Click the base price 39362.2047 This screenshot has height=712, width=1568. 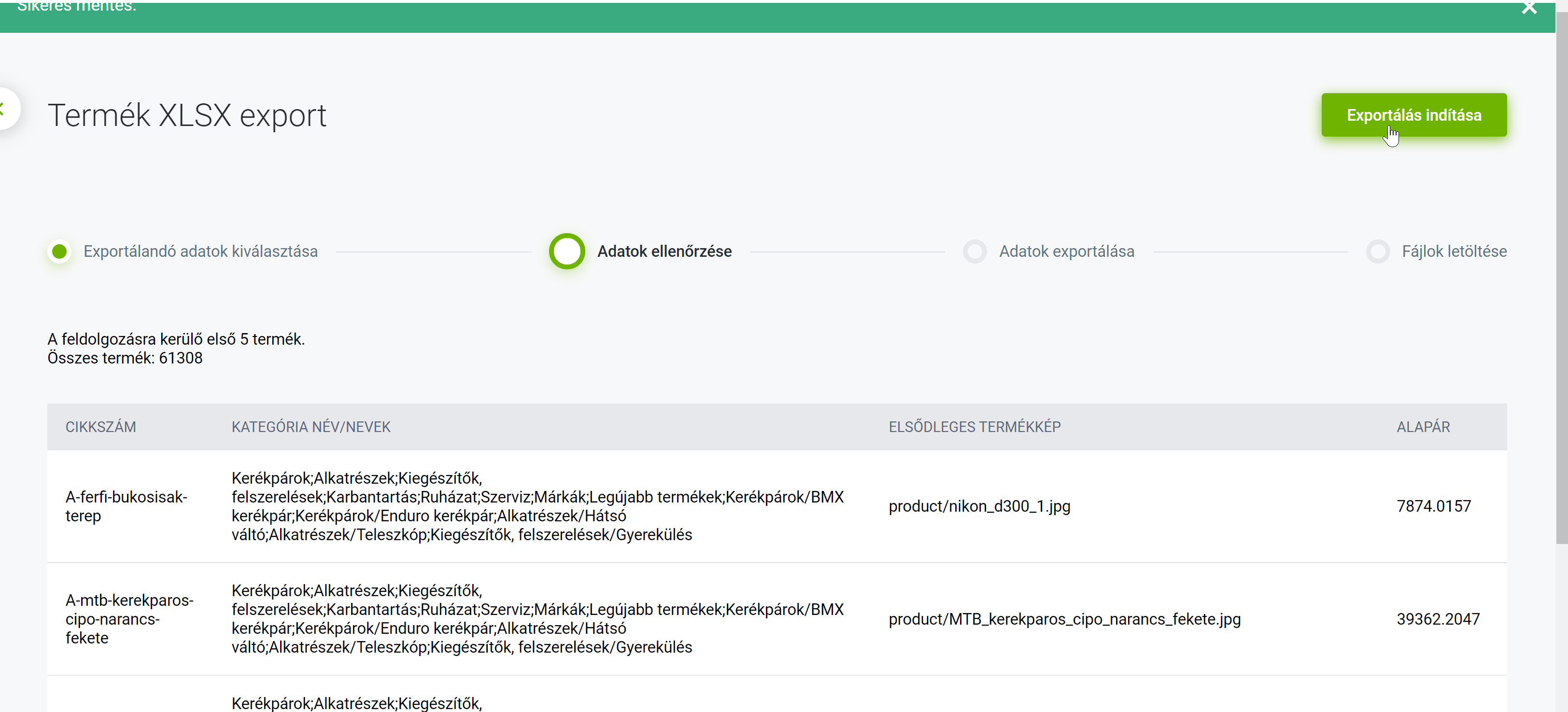[x=1438, y=619]
